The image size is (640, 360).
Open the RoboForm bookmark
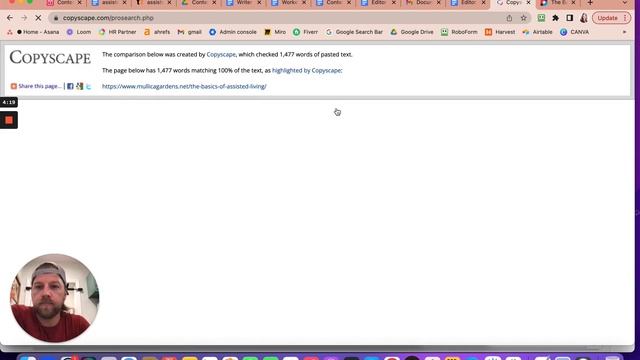pos(459,32)
